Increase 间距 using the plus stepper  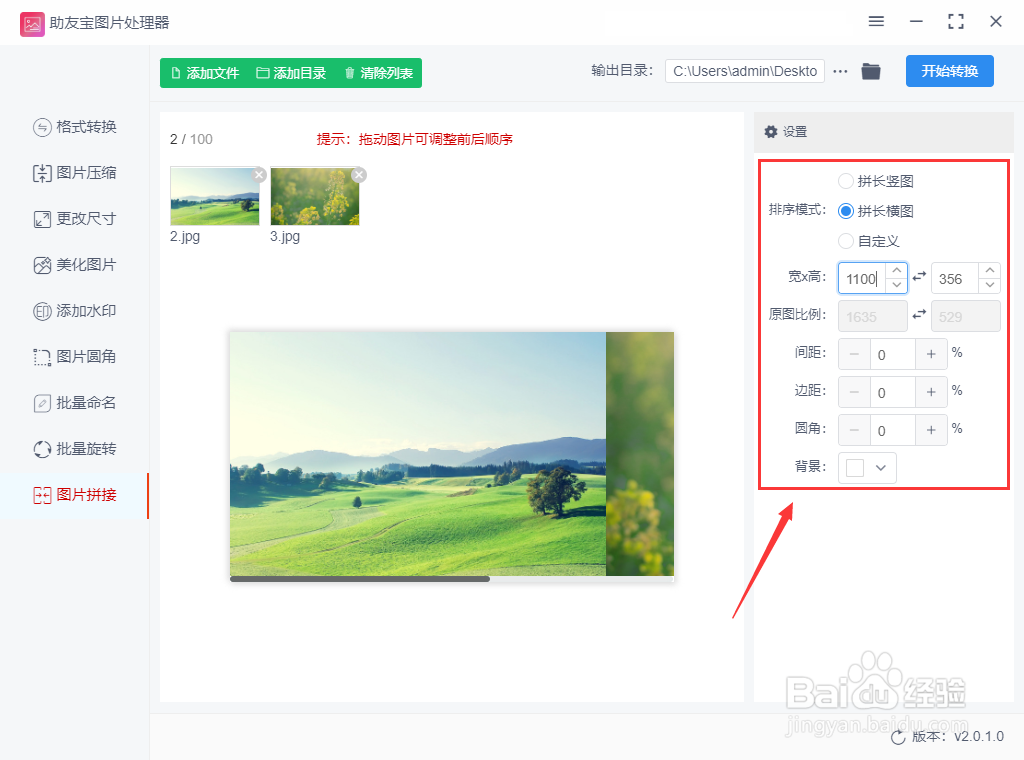coord(931,353)
